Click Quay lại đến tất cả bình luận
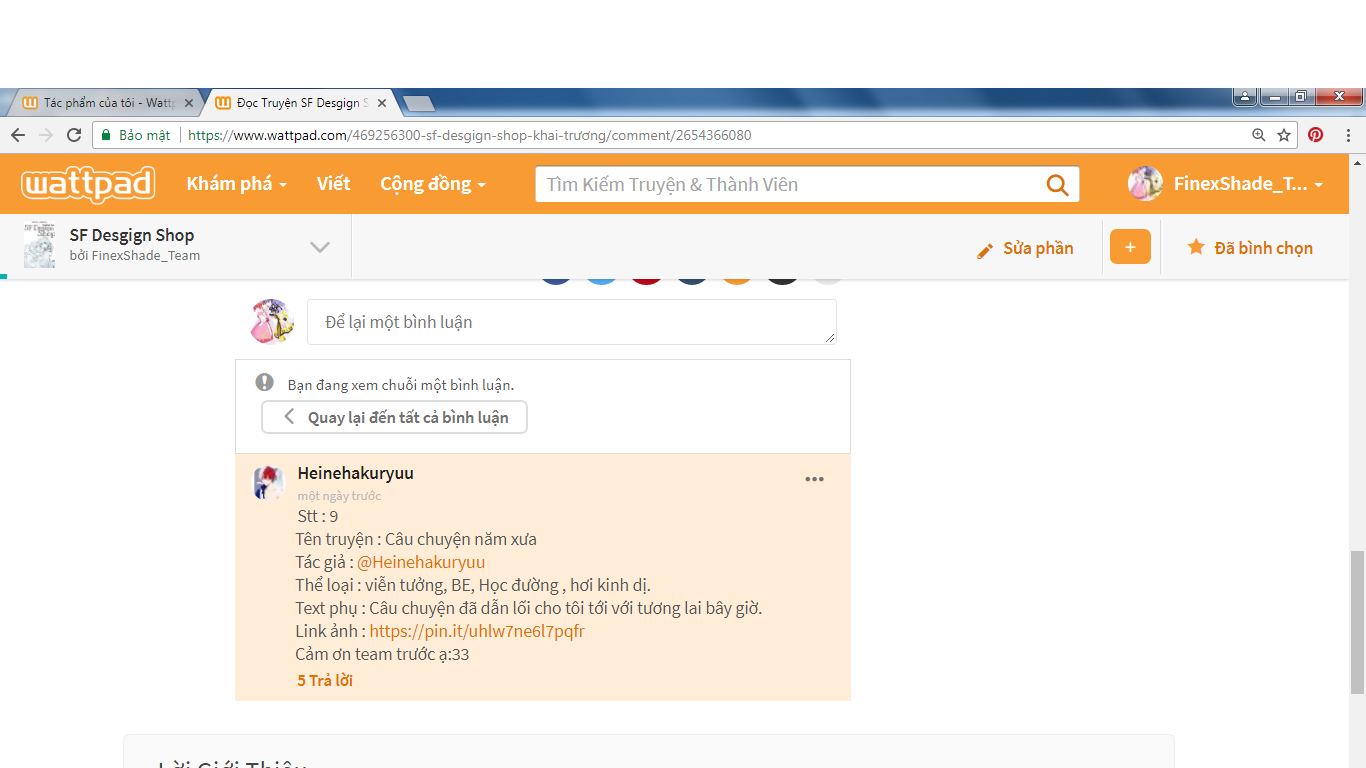 click(394, 417)
